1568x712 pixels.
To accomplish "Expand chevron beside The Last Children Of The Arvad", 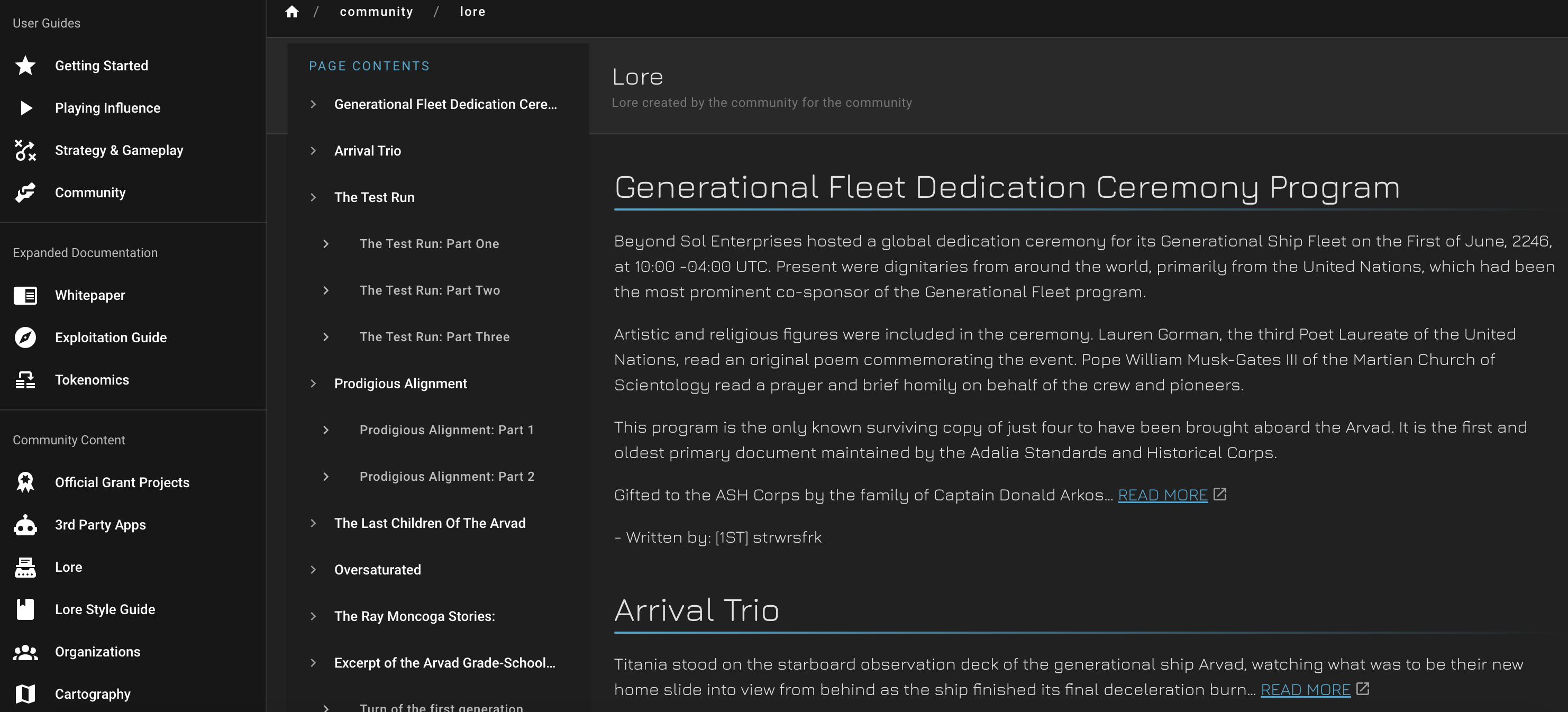I will click(313, 523).
